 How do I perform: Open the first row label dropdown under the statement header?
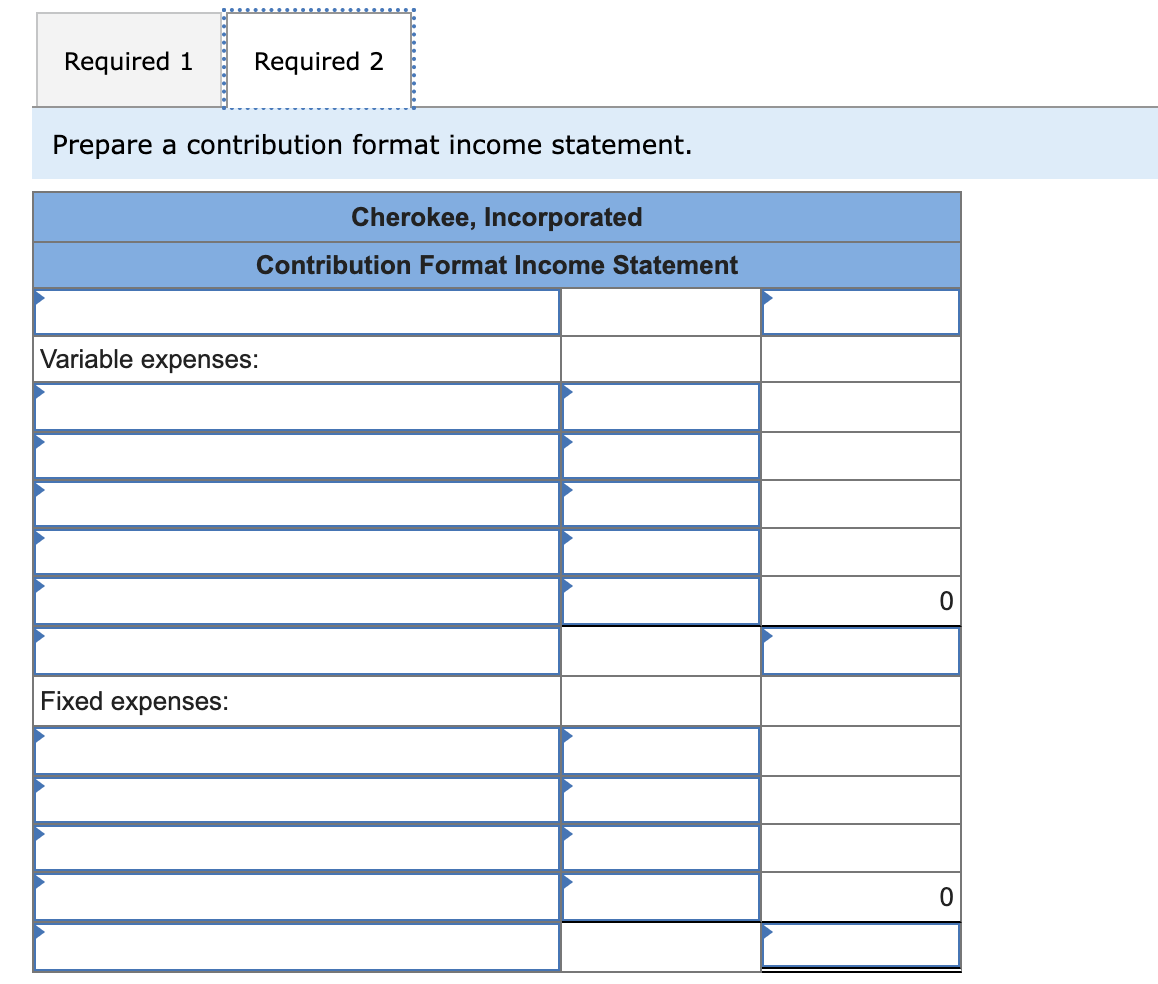coord(297,312)
